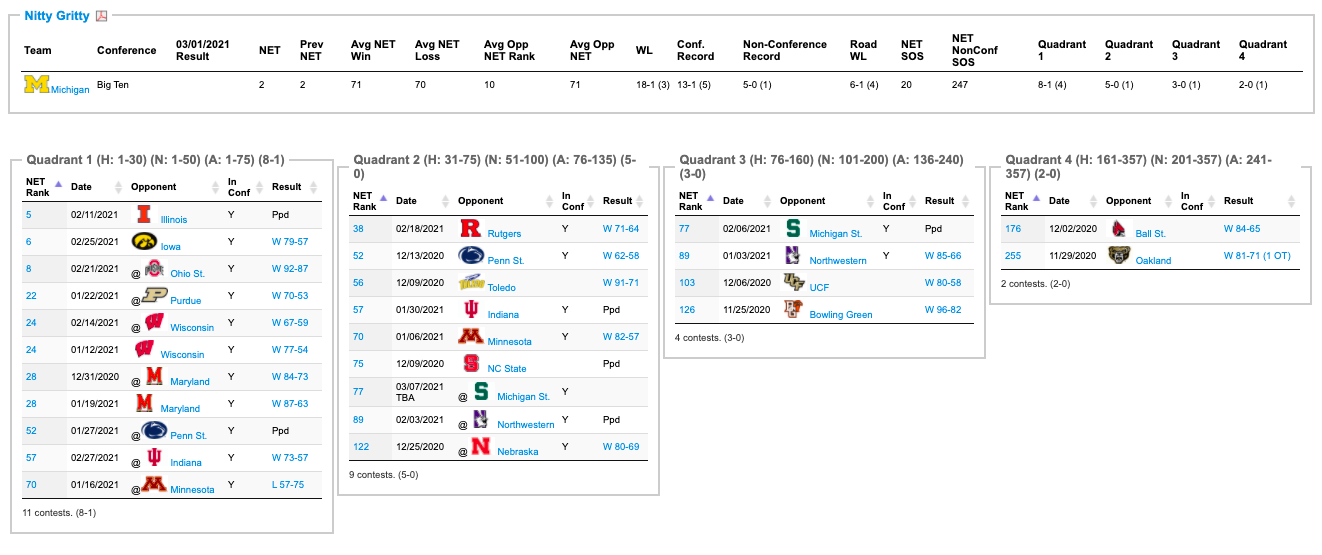Open the Iowa opponent link
This screenshot has width=1322, height=555.
coord(172,245)
